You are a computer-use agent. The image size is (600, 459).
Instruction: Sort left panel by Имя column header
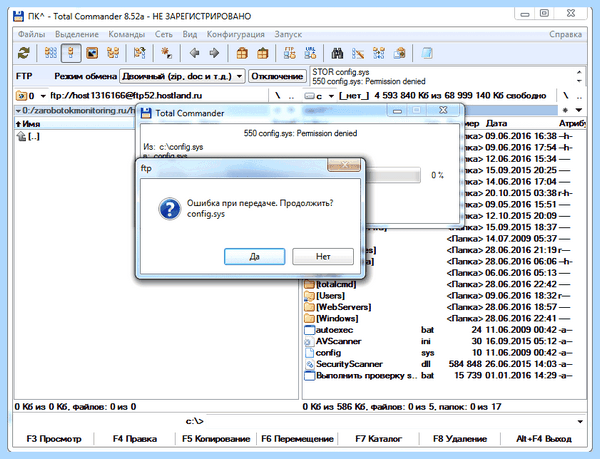click(x=75, y=124)
